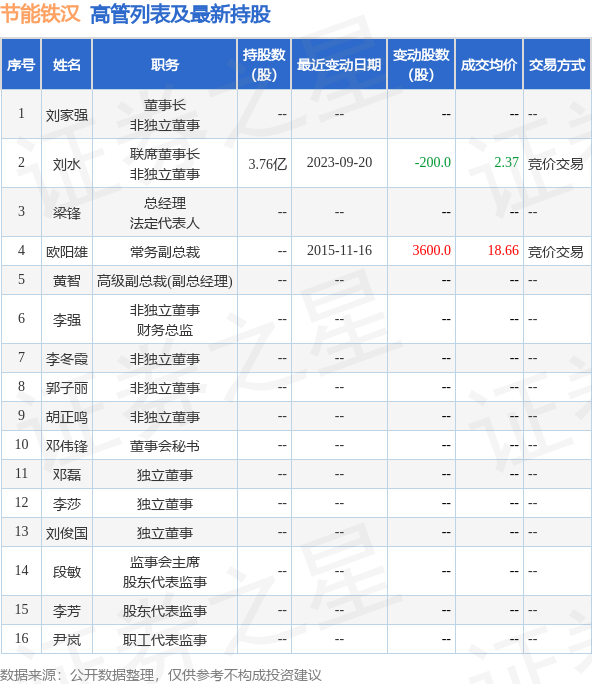Click the name 尹岚
592x684 pixels.
(67, 640)
